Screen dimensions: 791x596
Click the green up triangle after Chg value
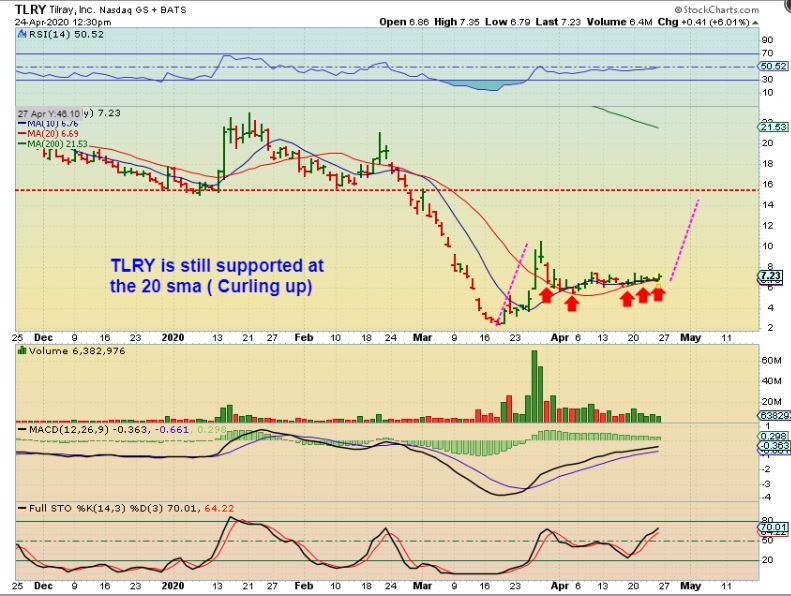(x=755, y=23)
